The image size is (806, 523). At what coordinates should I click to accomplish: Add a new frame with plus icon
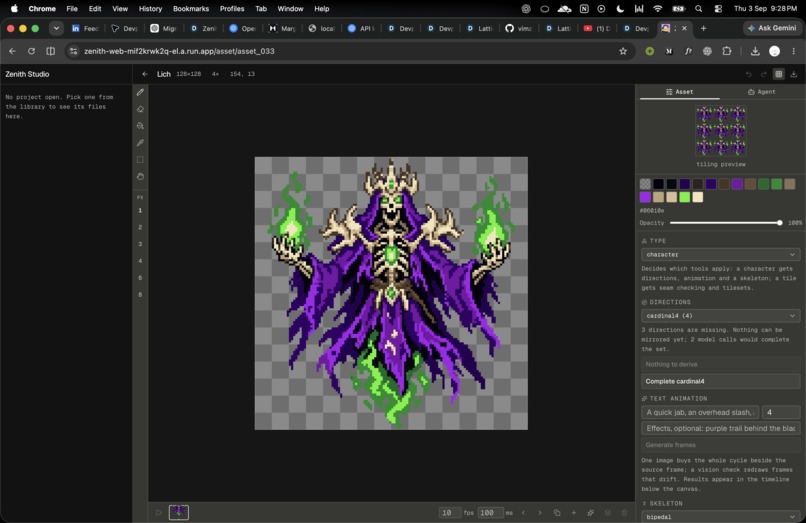[574, 513]
